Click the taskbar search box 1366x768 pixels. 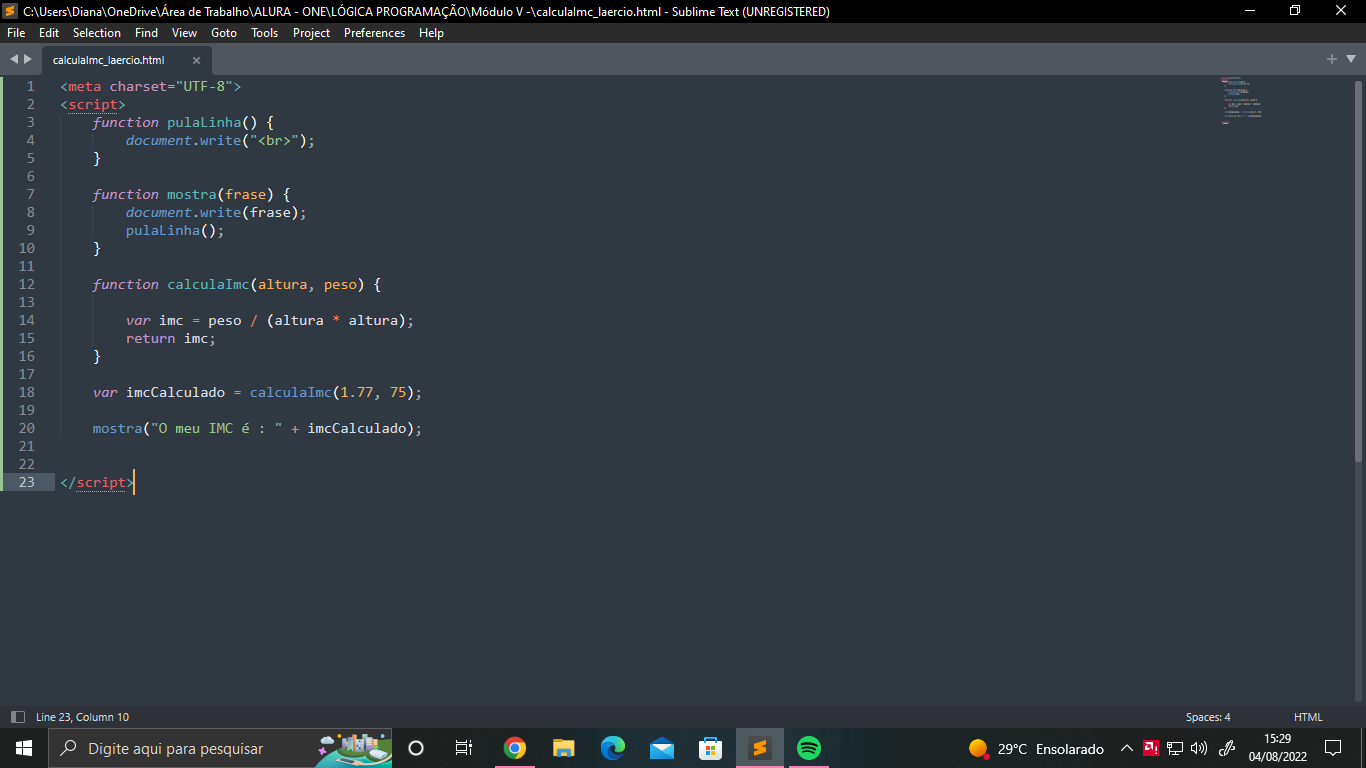pyautogui.click(x=220, y=748)
